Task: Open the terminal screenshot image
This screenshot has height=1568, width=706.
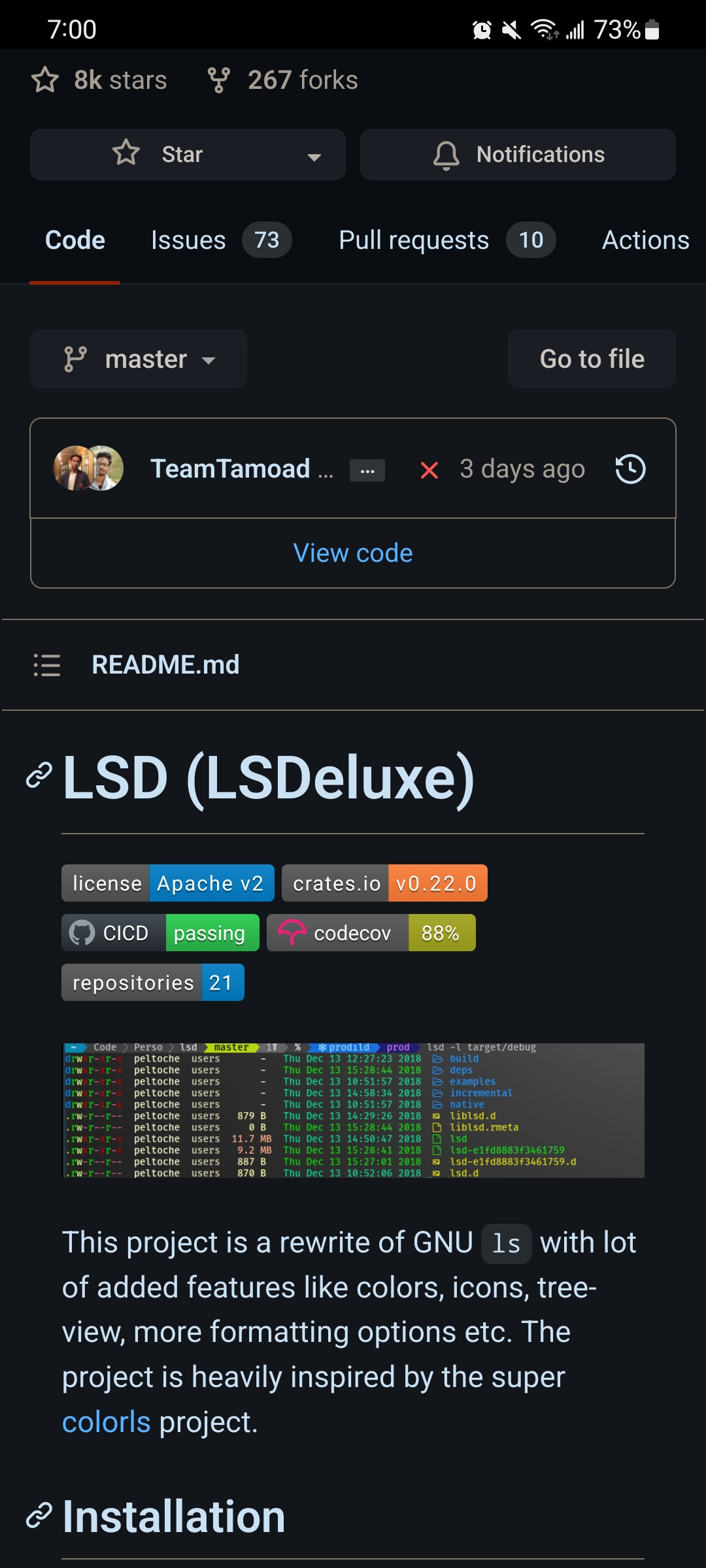Action: (353, 1110)
